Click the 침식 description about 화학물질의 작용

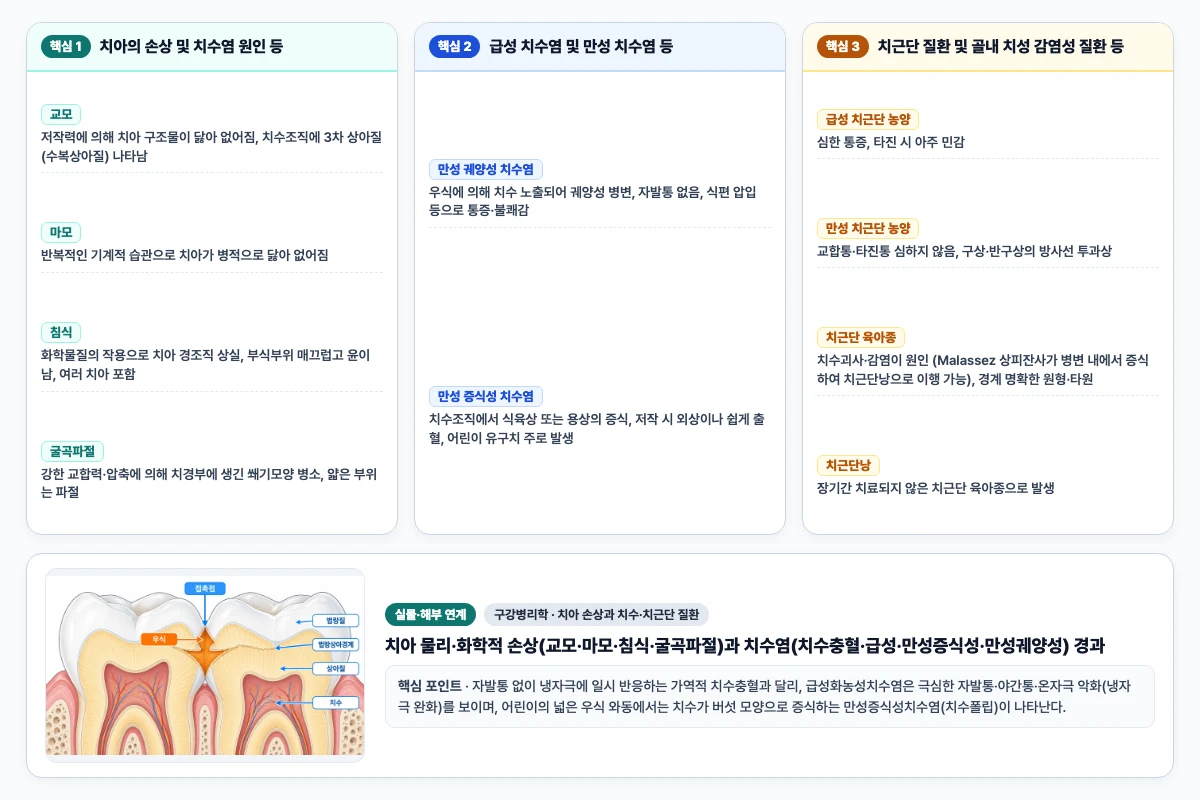tap(206, 364)
